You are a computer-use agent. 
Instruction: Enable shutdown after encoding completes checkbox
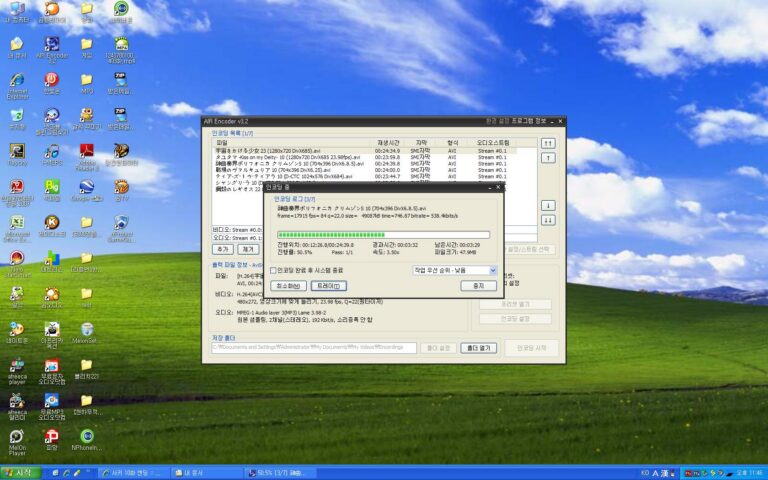click(x=273, y=270)
